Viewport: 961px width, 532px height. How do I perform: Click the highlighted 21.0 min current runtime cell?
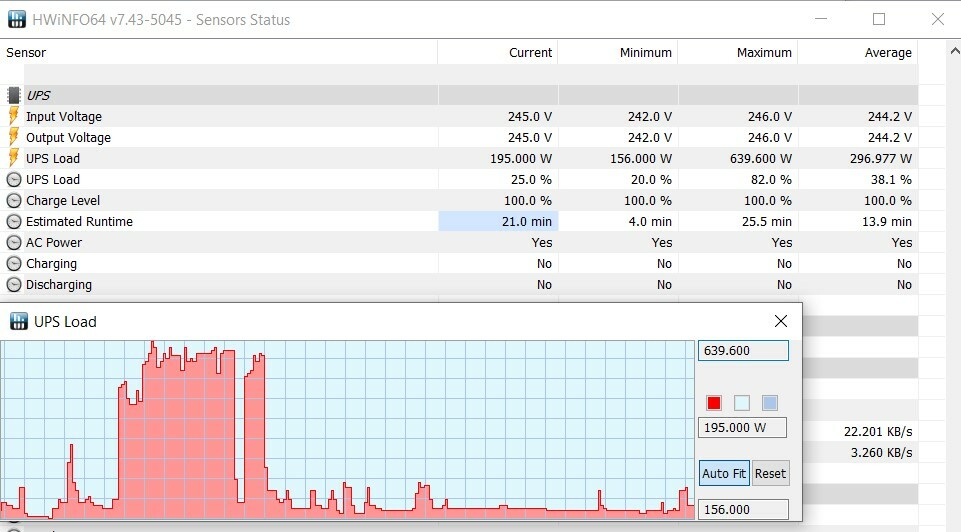(498, 221)
